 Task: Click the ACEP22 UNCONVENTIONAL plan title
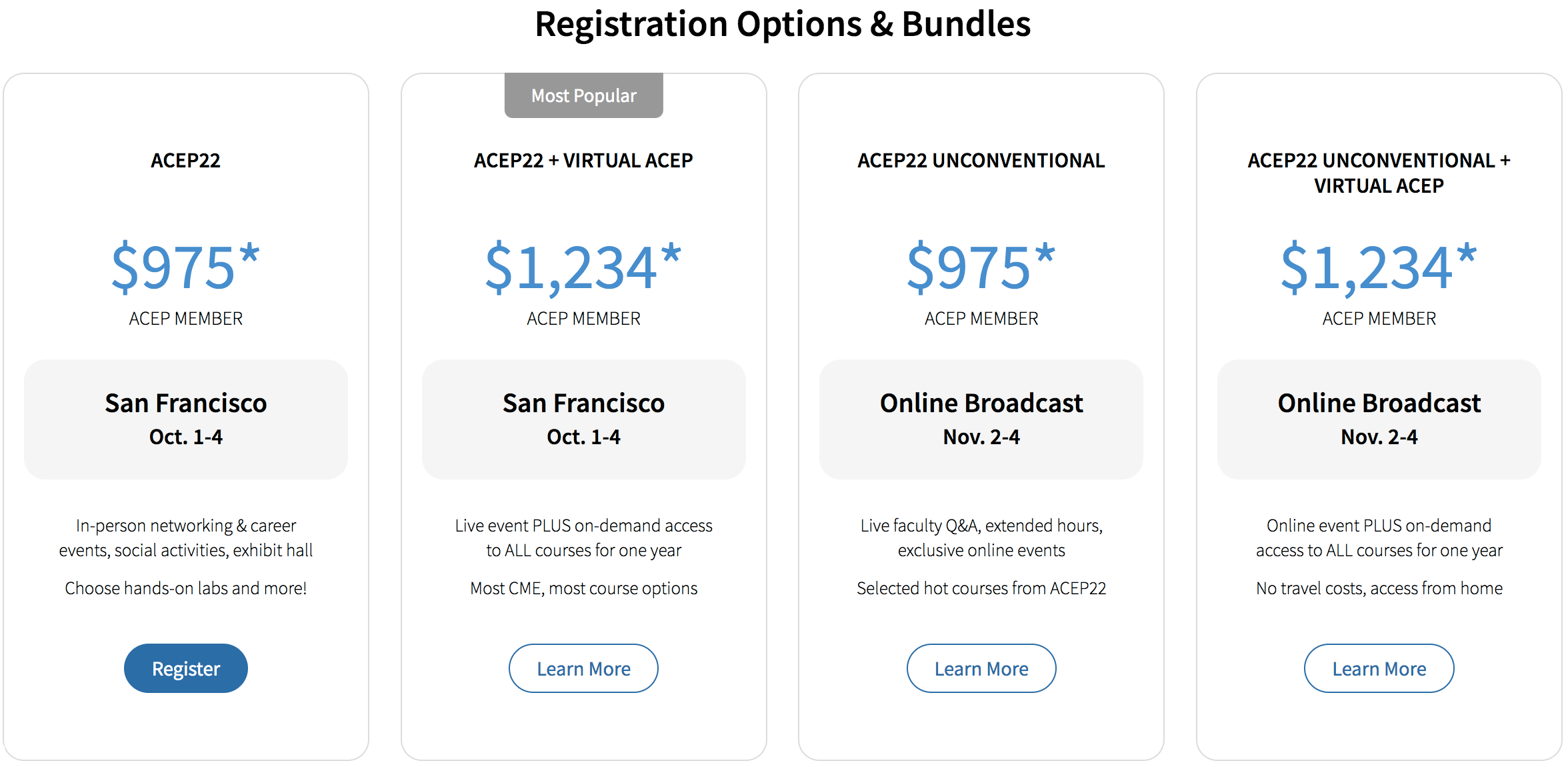tap(981, 161)
